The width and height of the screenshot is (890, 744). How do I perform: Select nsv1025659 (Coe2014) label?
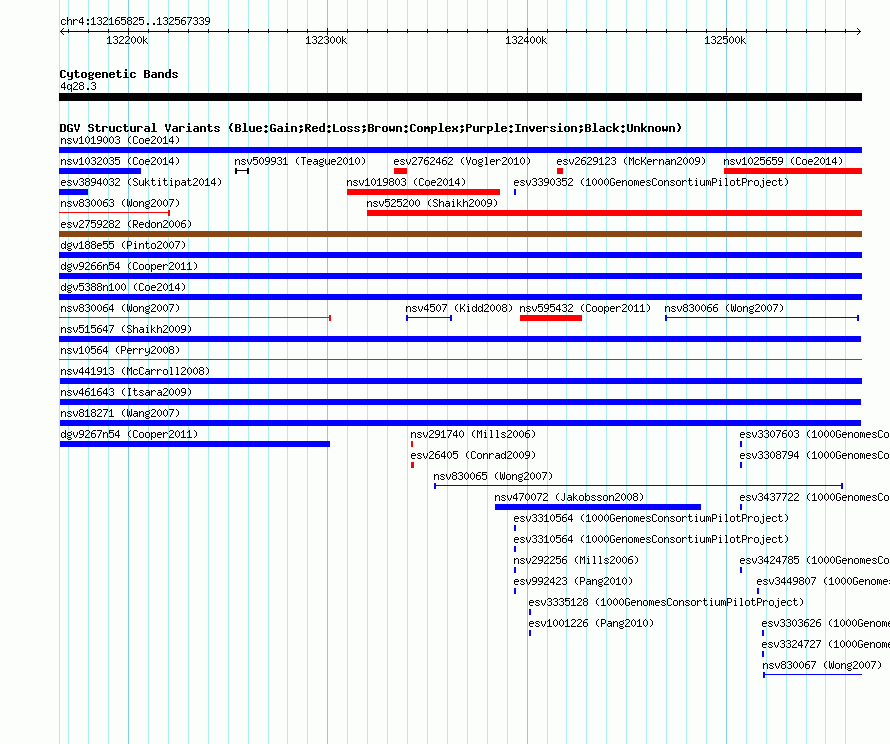tap(783, 161)
